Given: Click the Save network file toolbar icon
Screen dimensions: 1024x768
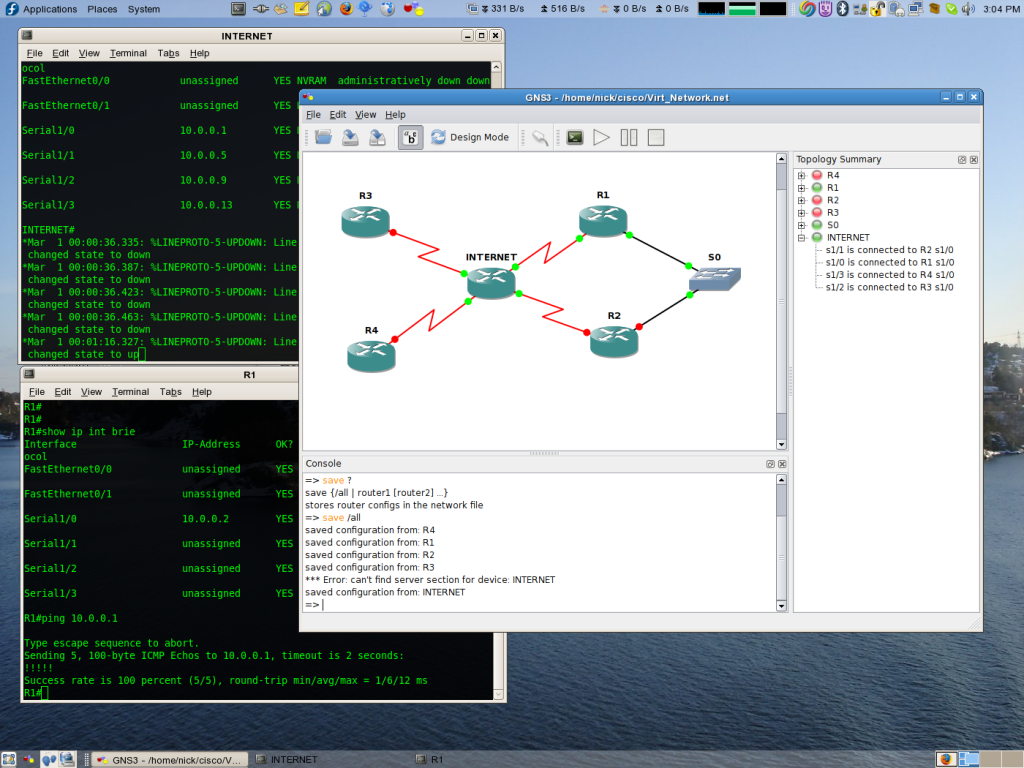Looking at the screenshot, I should (x=350, y=137).
